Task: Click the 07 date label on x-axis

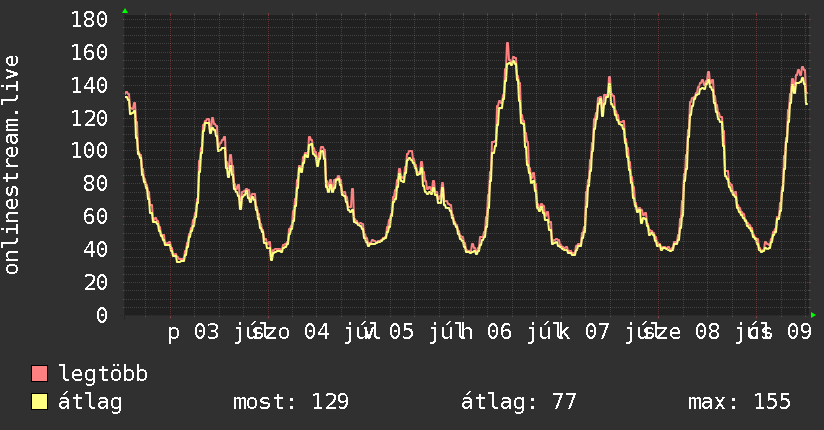Action: click(598, 332)
